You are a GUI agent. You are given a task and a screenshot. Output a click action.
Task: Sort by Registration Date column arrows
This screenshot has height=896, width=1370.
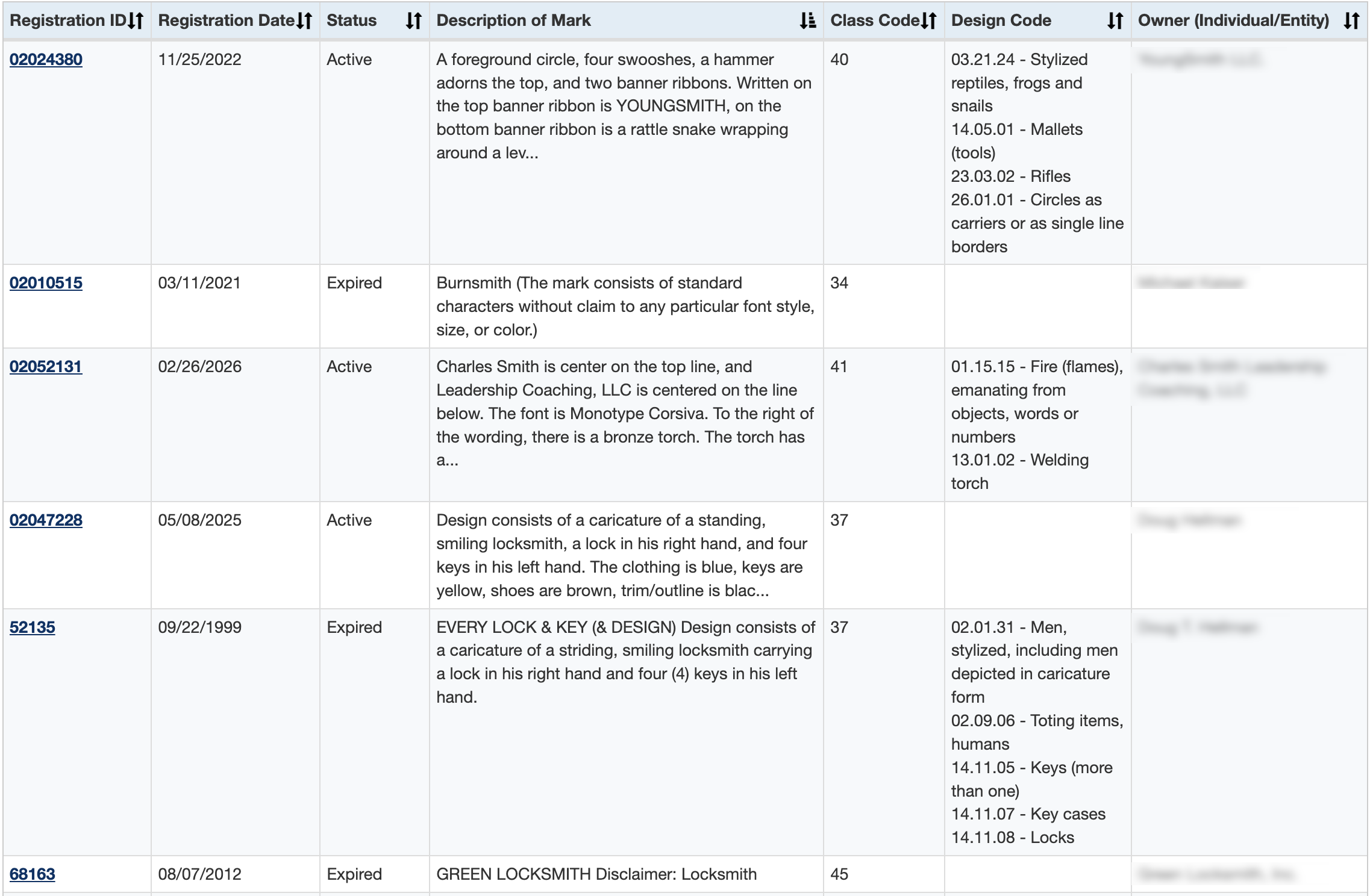(x=305, y=20)
